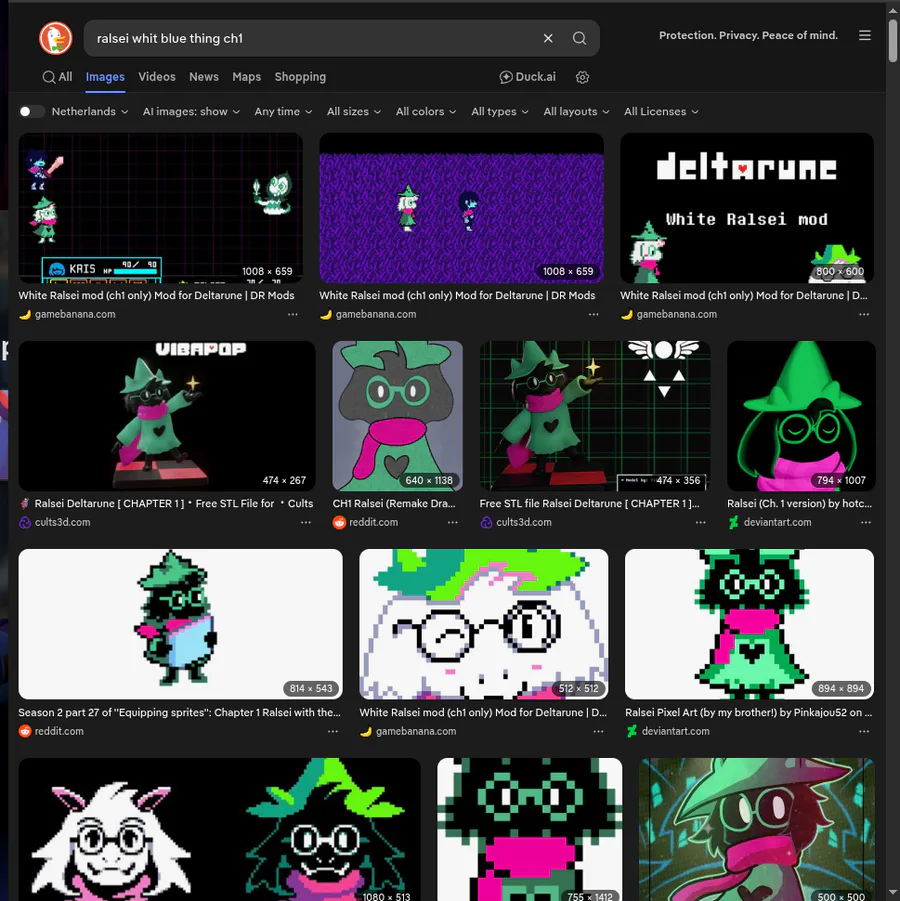Open the Any time filter dropdown
Viewport: 900px width, 901px height.
[x=283, y=111]
